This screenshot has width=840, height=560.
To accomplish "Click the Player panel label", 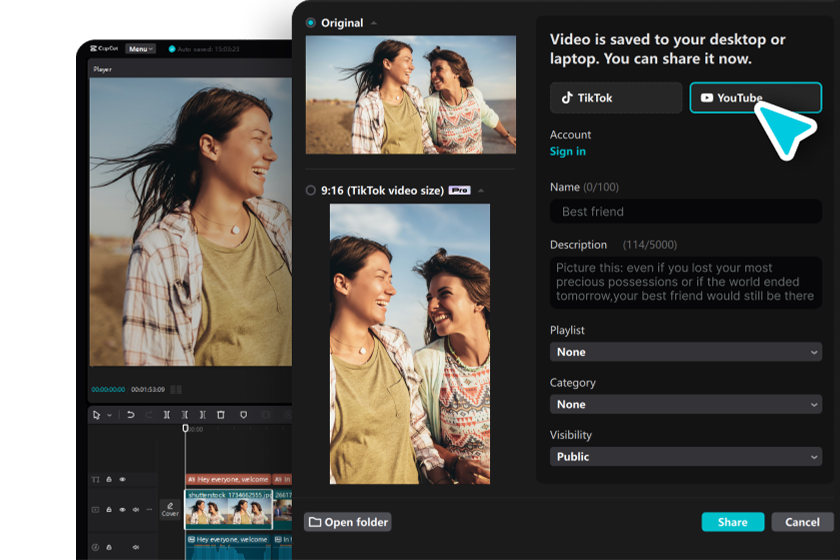I will coord(102,69).
